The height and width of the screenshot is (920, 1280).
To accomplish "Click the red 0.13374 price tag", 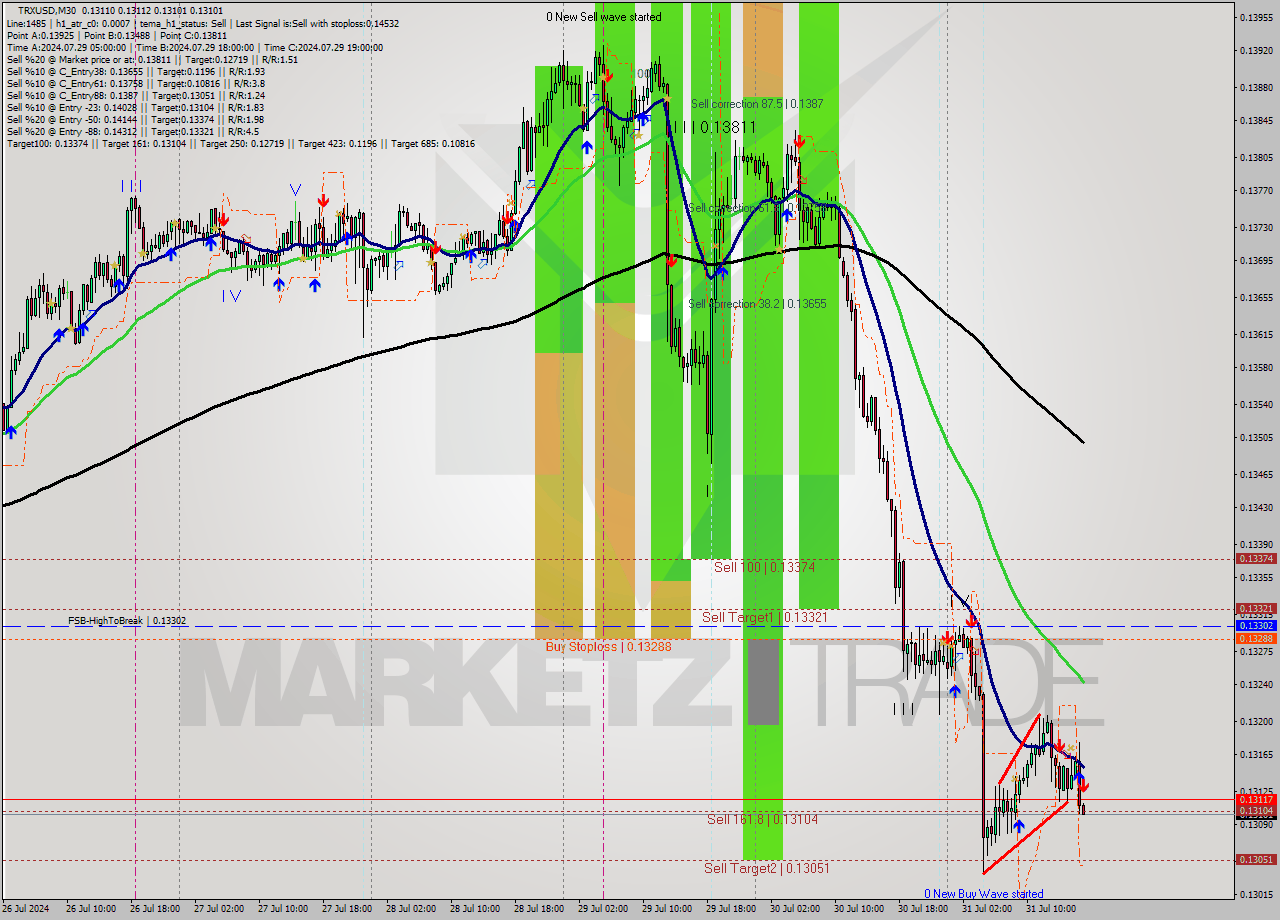I will pos(1256,559).
